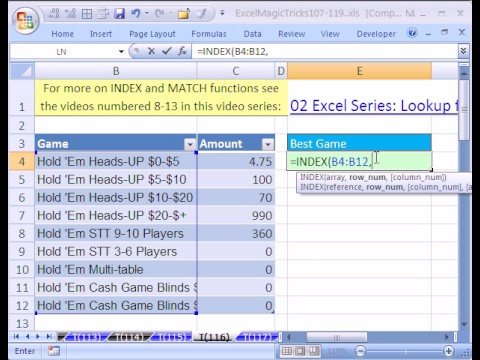Open the Data ribbon tab

tap(252, 34)
